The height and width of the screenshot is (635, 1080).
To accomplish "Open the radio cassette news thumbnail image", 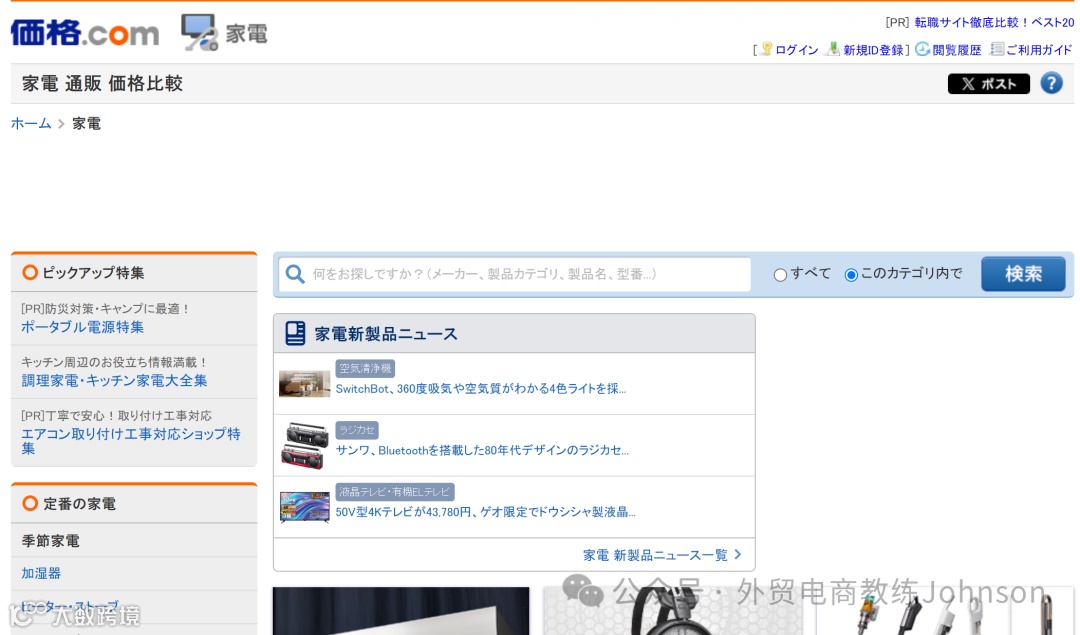I will (x=304, y=446).
